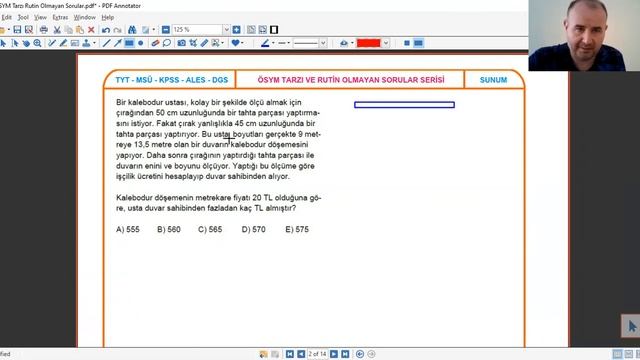
Task: Expand the Favorites heart dropdown
Action: [242, 43]
